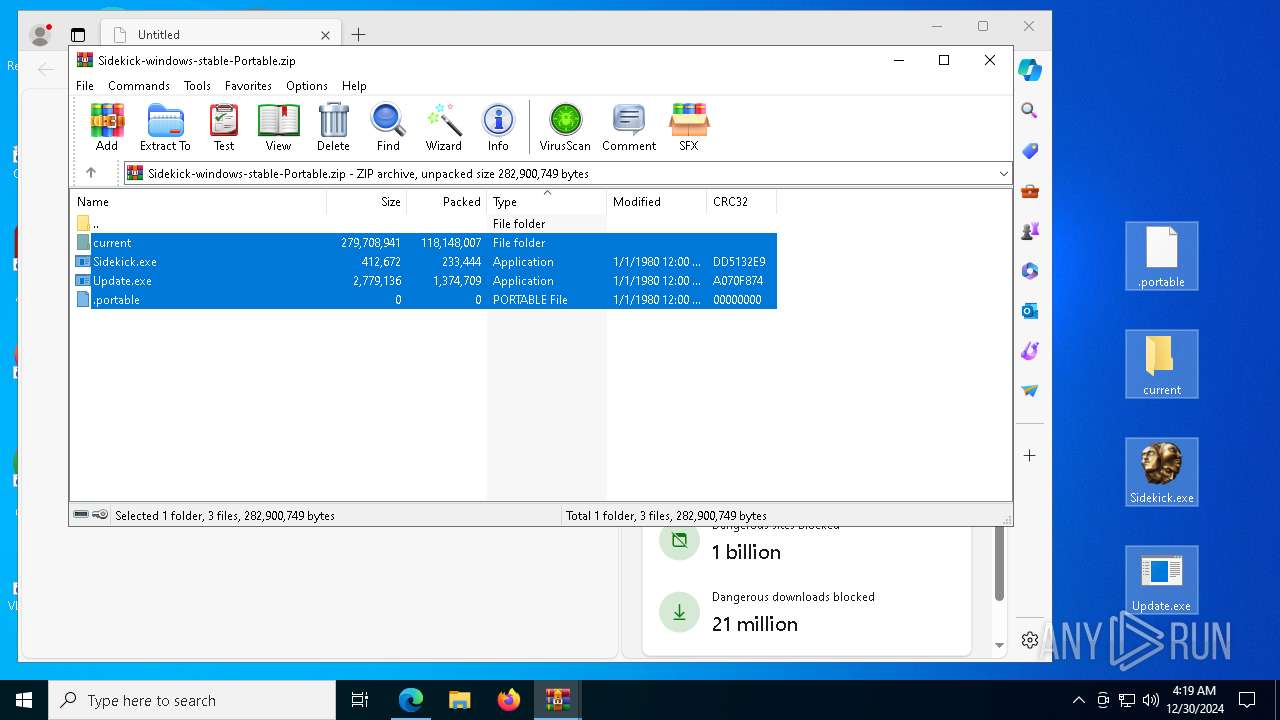Click the Add toolbar icon in WinRAR
This screenshot has height=720, width=1280.
tap(107, 127)
